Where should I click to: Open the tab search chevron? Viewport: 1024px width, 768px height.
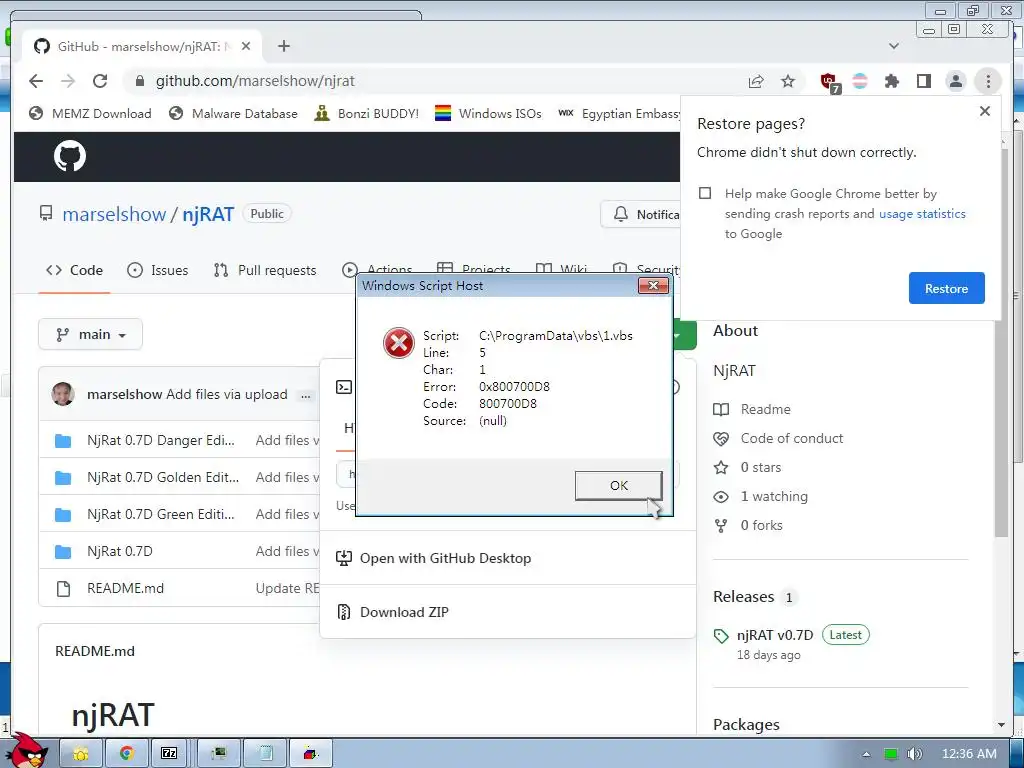894,46
